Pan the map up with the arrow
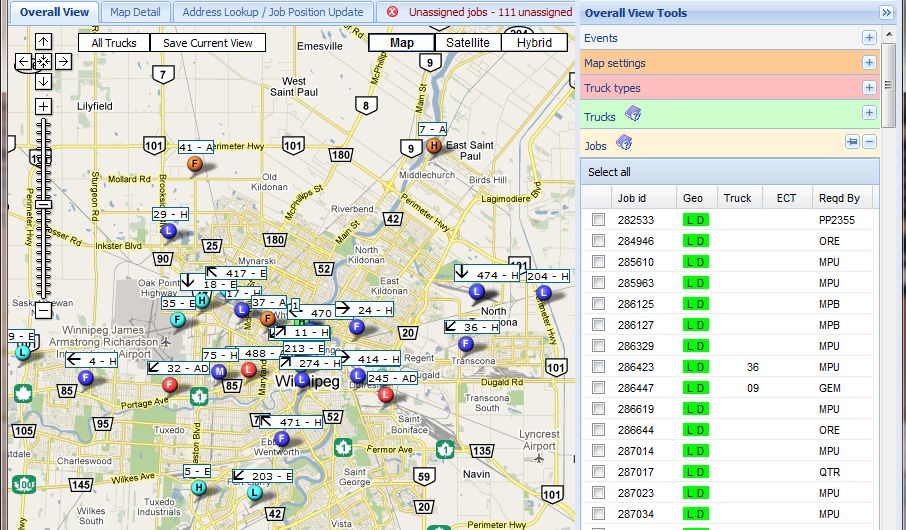Viewport: 906px width, 530px height. (44, 42)
